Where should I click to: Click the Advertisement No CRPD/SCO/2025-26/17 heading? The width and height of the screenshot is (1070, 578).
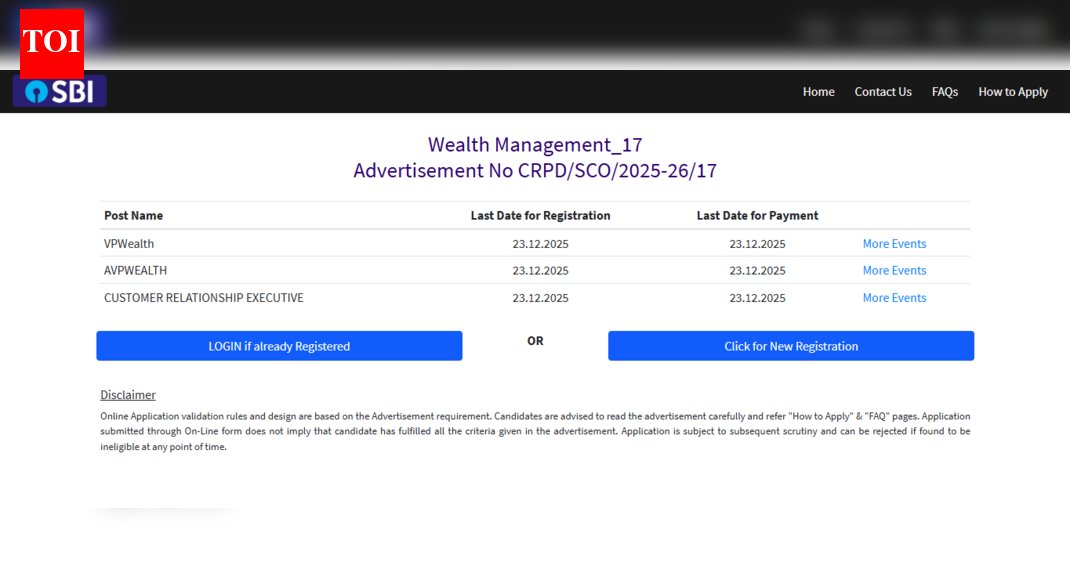pos(535,170)
